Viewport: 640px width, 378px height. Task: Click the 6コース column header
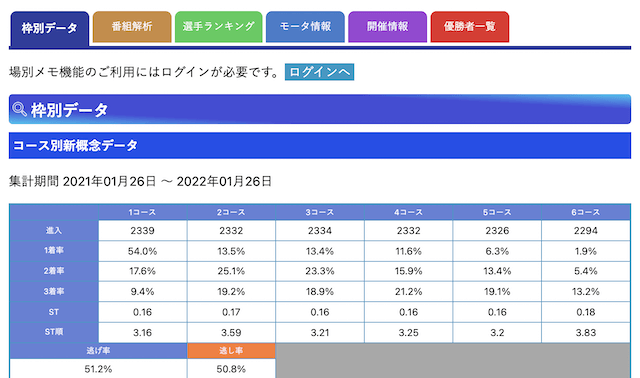coord(586,212)
